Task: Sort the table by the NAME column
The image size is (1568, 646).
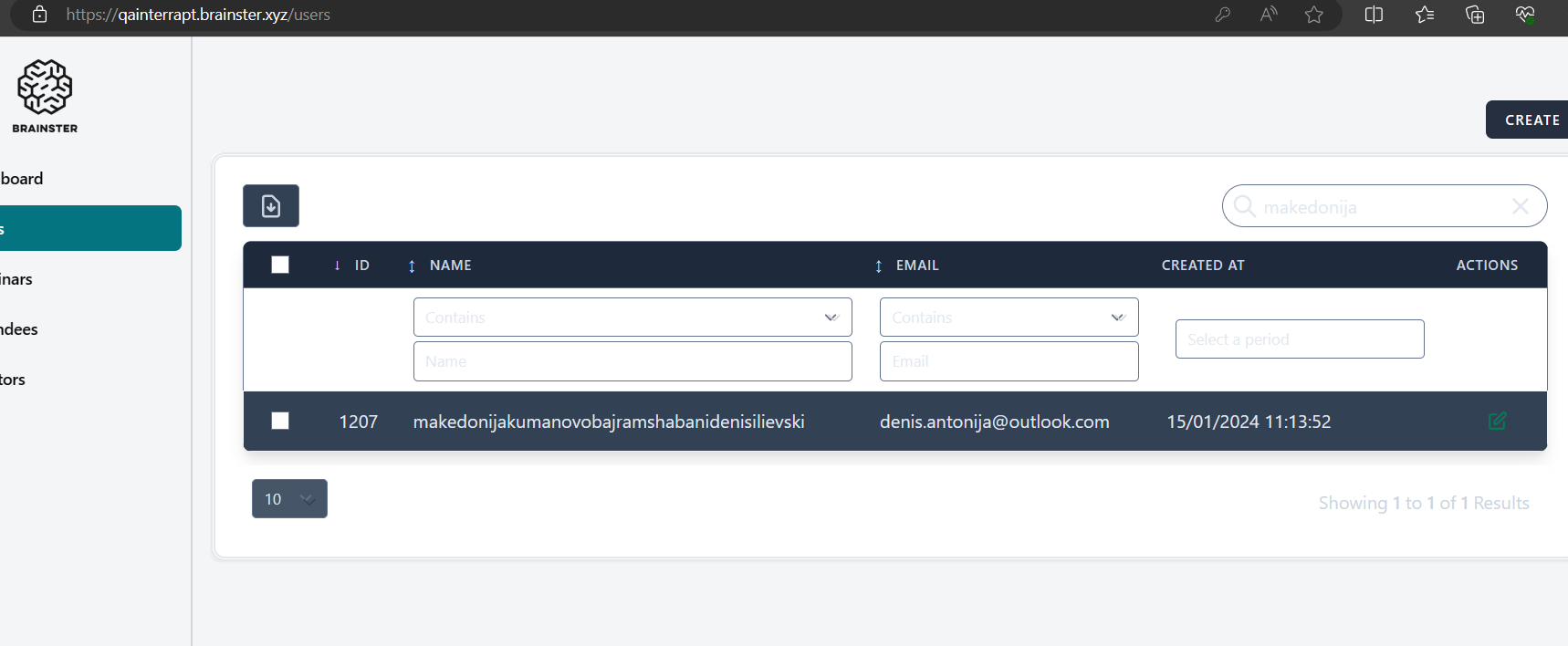Action: point(450,266)
